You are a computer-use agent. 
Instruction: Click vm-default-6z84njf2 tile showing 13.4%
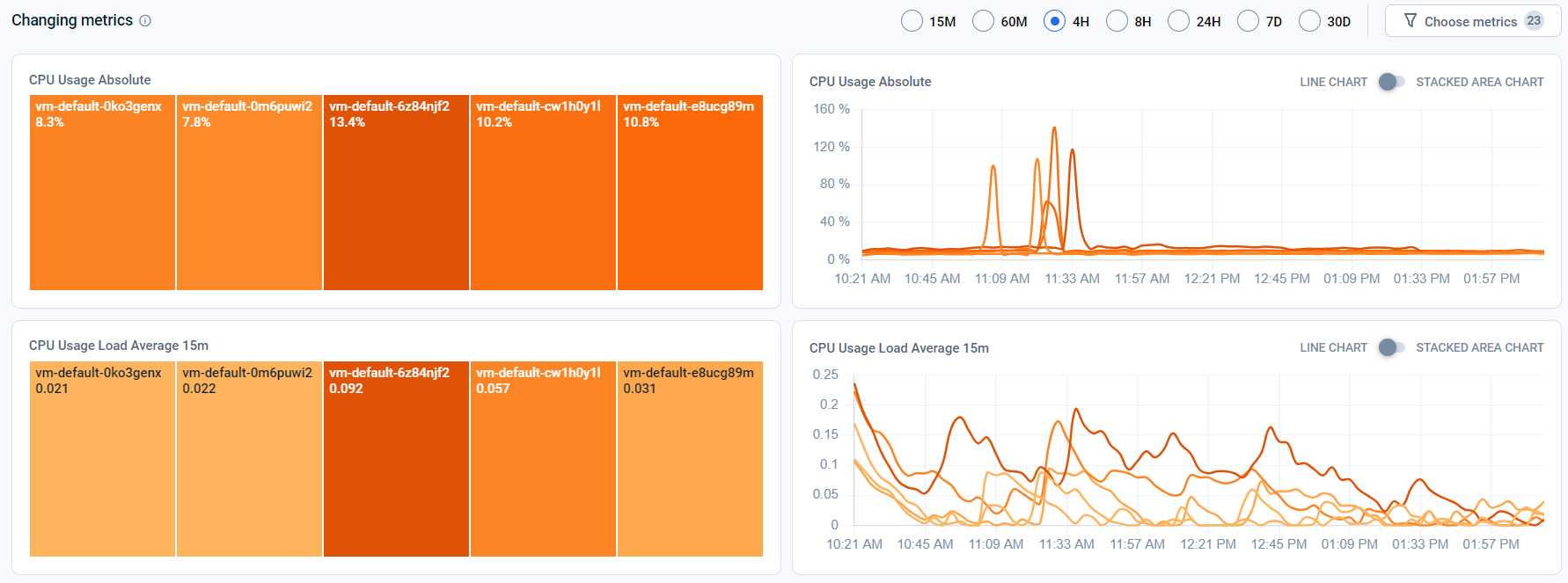tap(396, 193)
